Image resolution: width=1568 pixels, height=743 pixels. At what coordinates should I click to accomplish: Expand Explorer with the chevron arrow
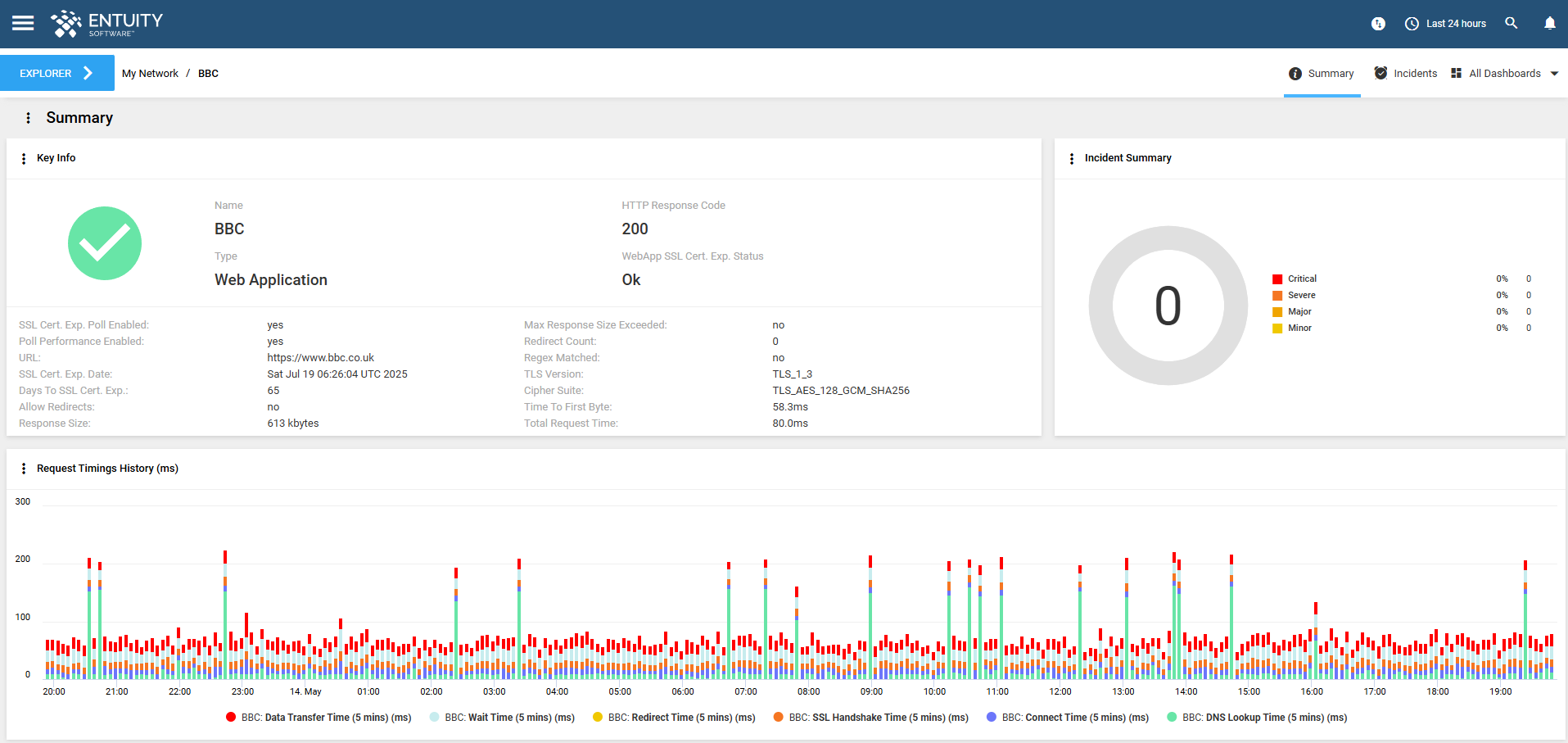(x=88, y=73)
